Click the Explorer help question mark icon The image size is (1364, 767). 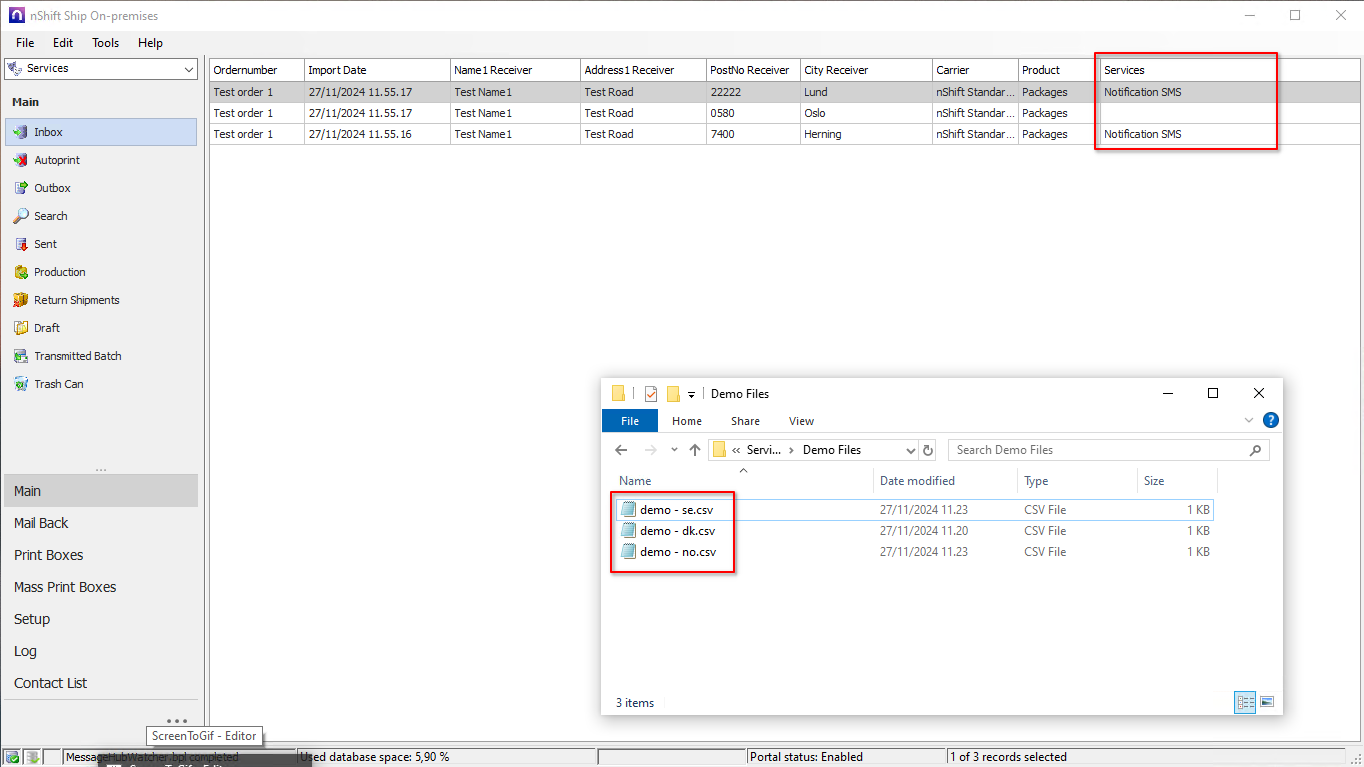pos(1270,421)
